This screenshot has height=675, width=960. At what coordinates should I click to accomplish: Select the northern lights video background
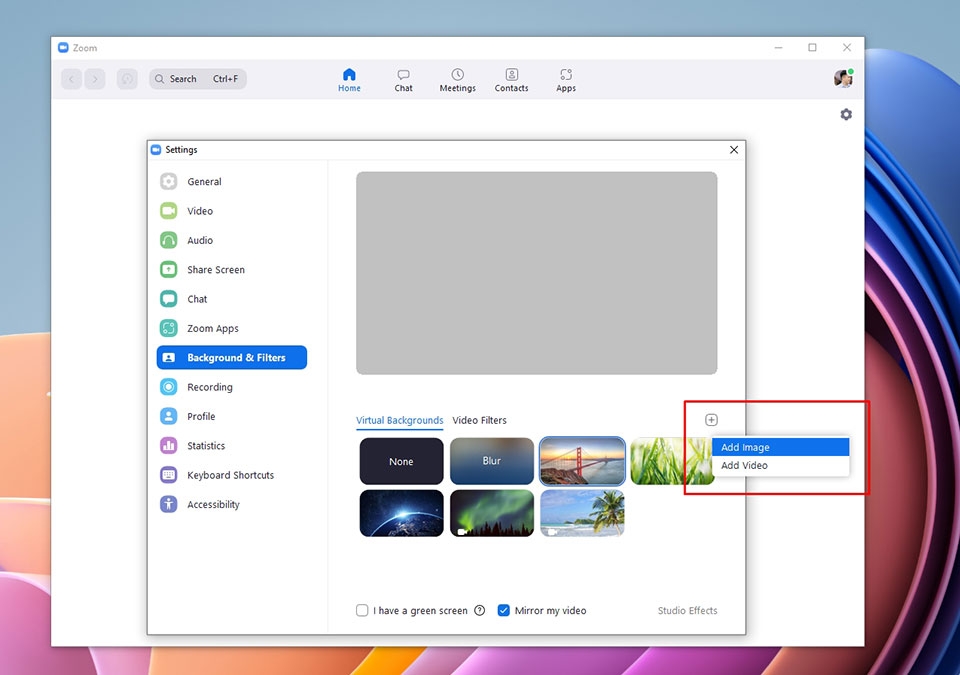click(x=492, y=513)
